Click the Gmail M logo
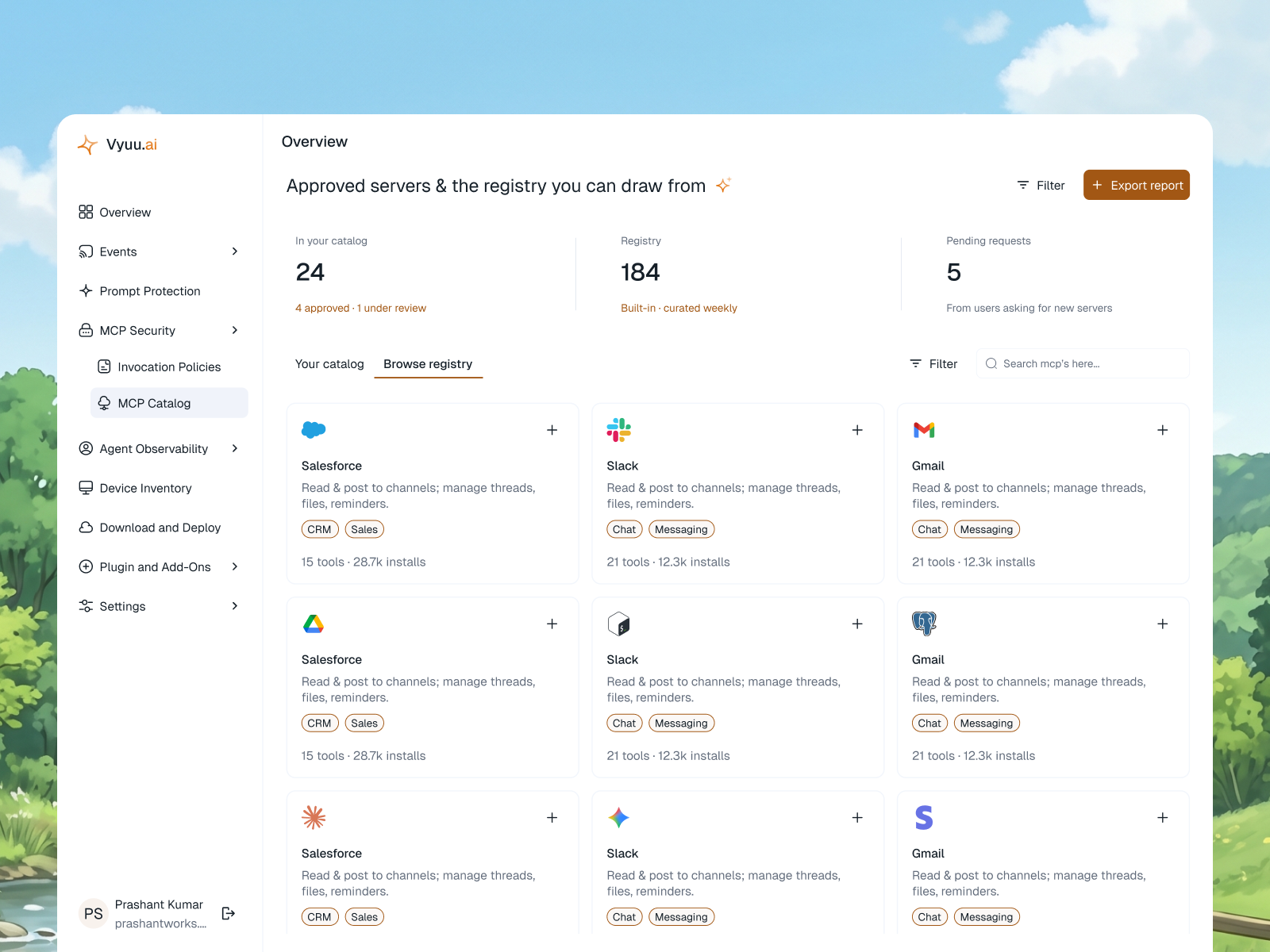Screen dimensions: 1270x952 click(924, 430)
